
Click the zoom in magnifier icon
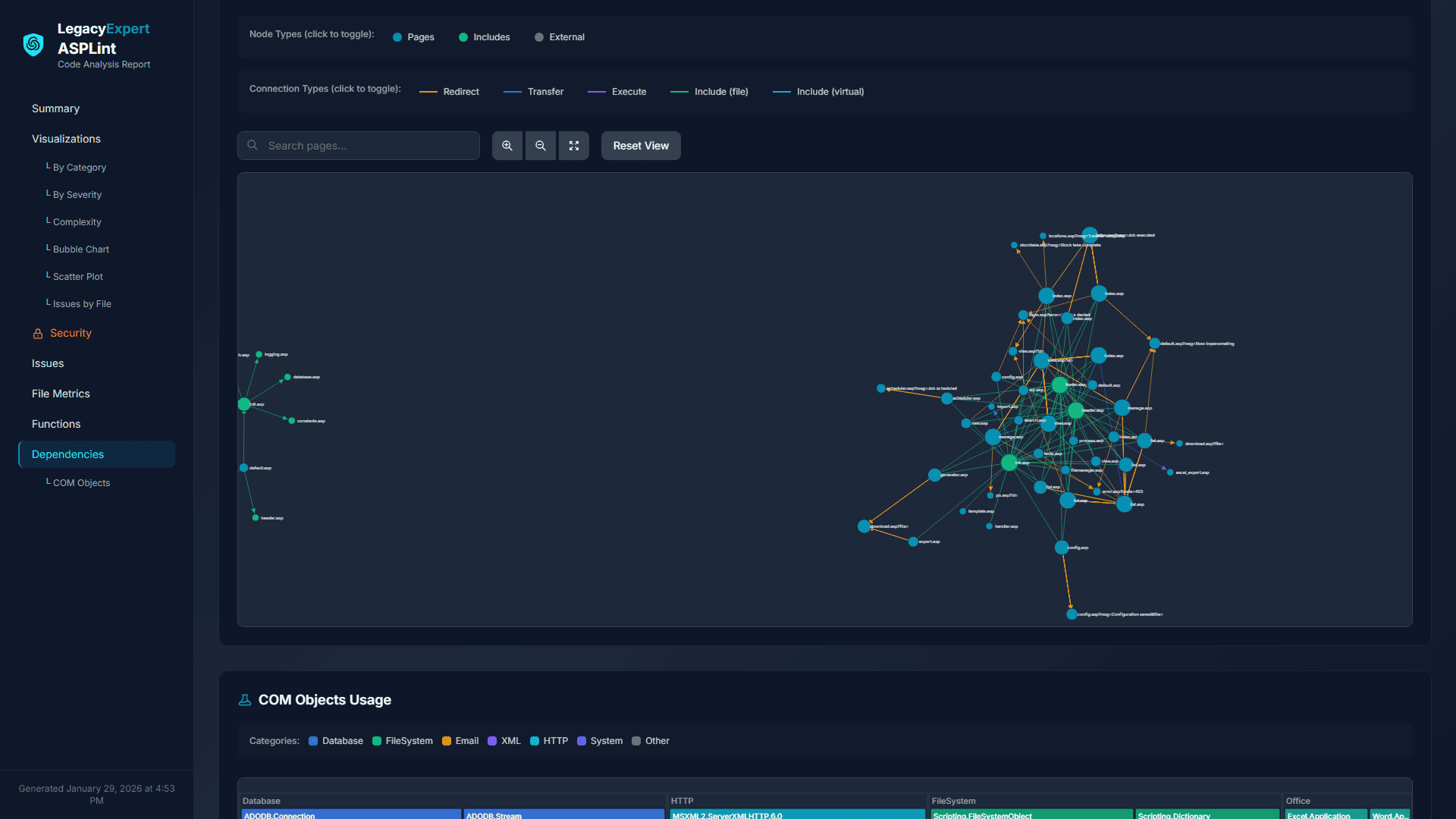coord(507,146)
